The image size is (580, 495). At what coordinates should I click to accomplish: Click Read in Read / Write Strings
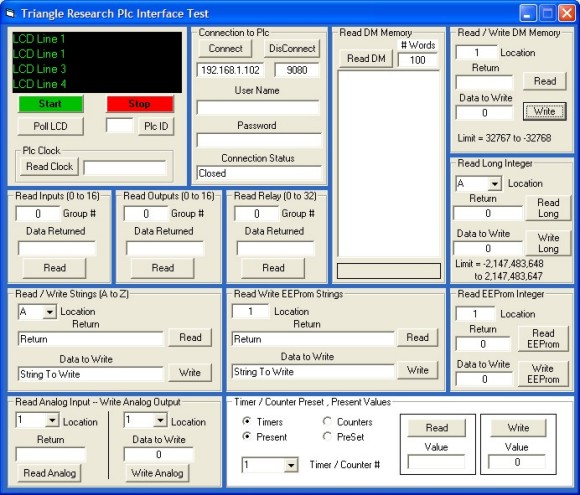click(x=190, y=337)
